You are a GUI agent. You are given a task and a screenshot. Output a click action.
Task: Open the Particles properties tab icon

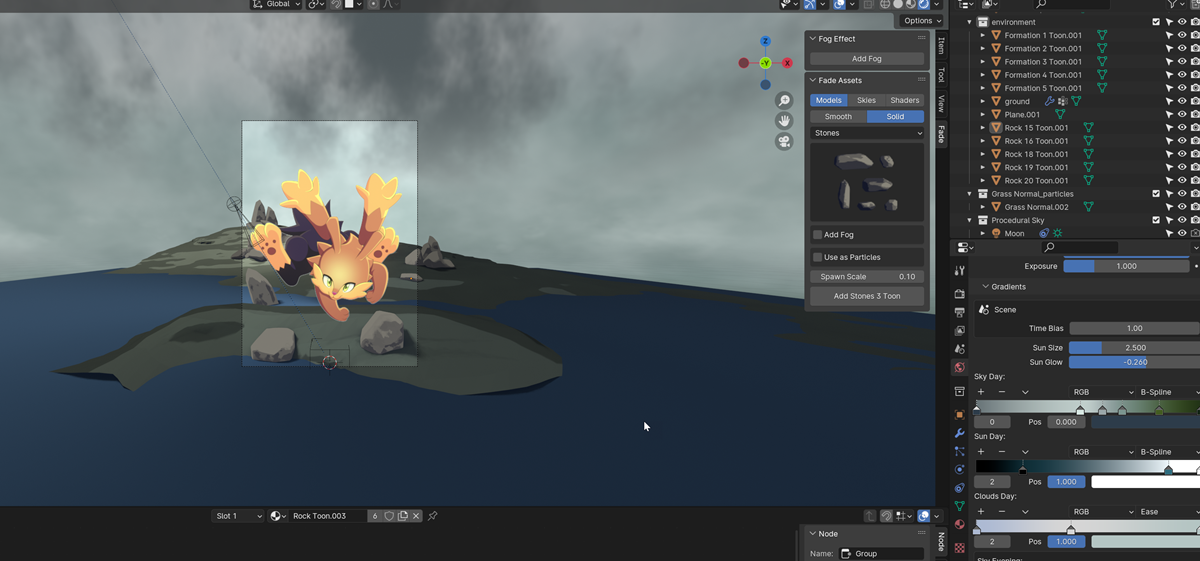click(960, 451)
